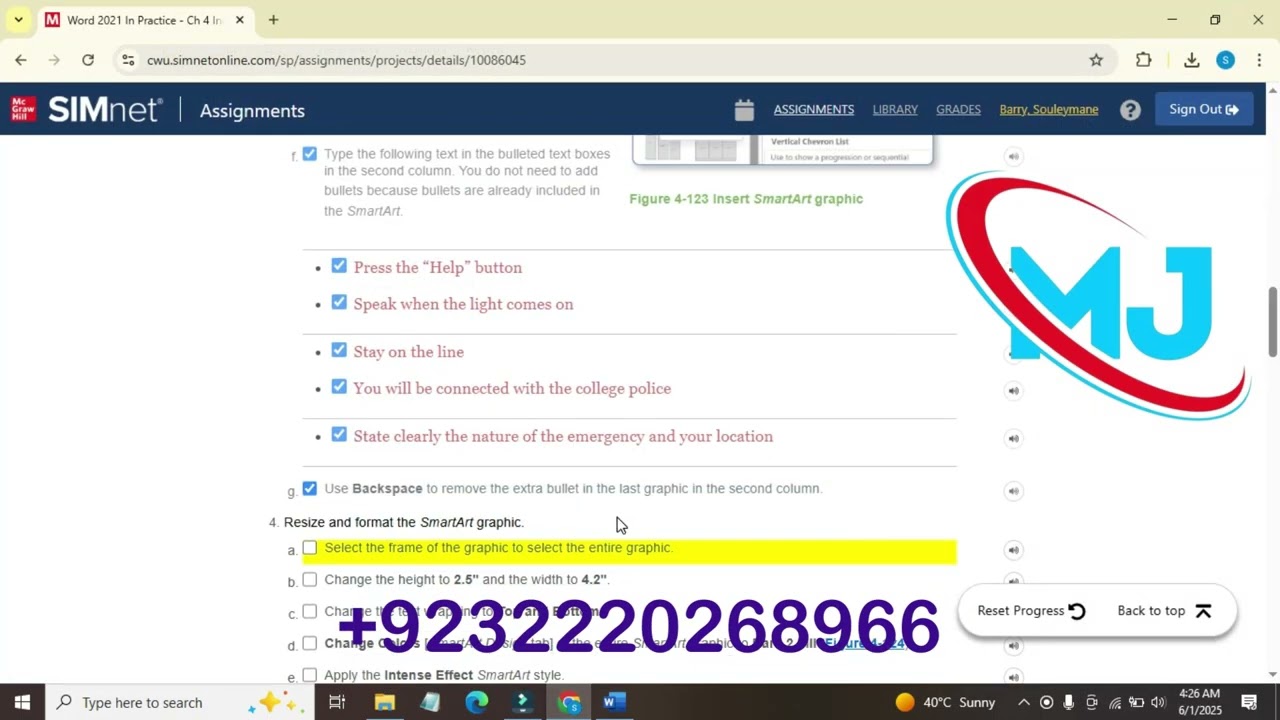Play audio for the select frame step
Image resolution: width=1280 pixels, height=720 pixels.
1013,549
